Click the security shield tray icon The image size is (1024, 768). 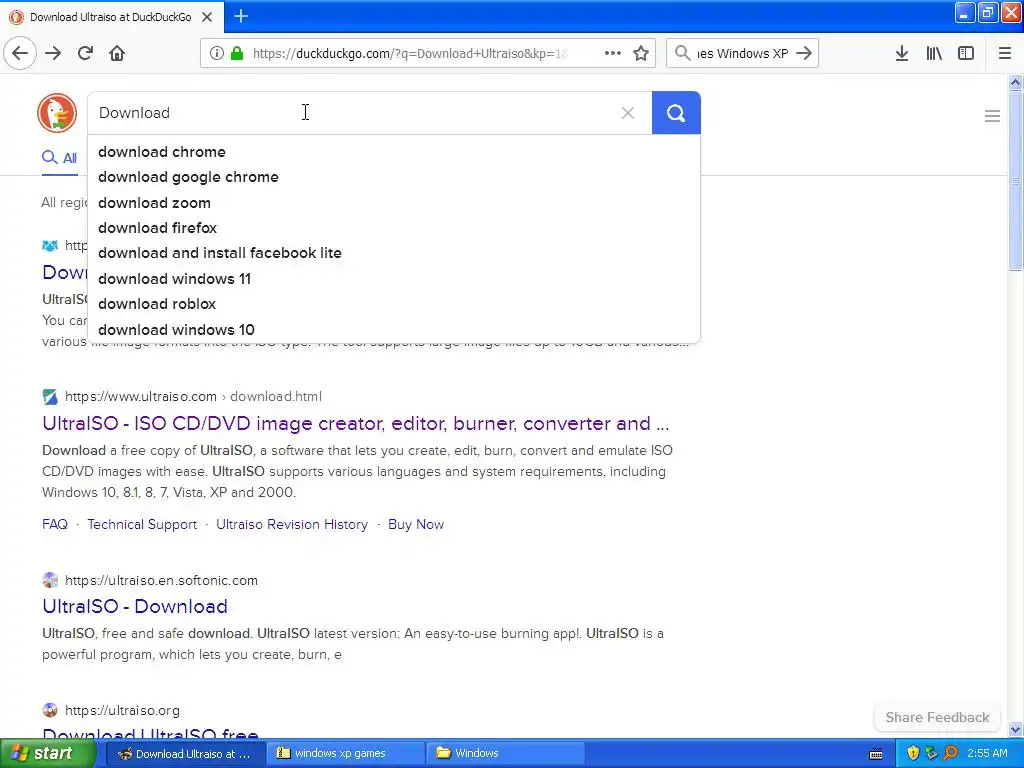[913, 753]
